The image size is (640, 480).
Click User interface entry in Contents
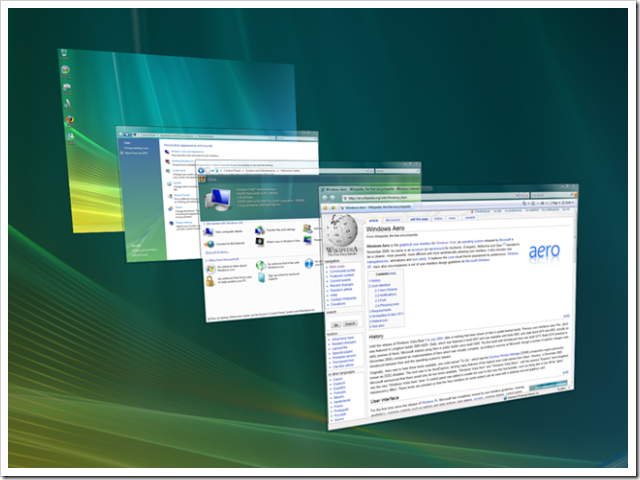pyautogui.click(x=380, y=285)
